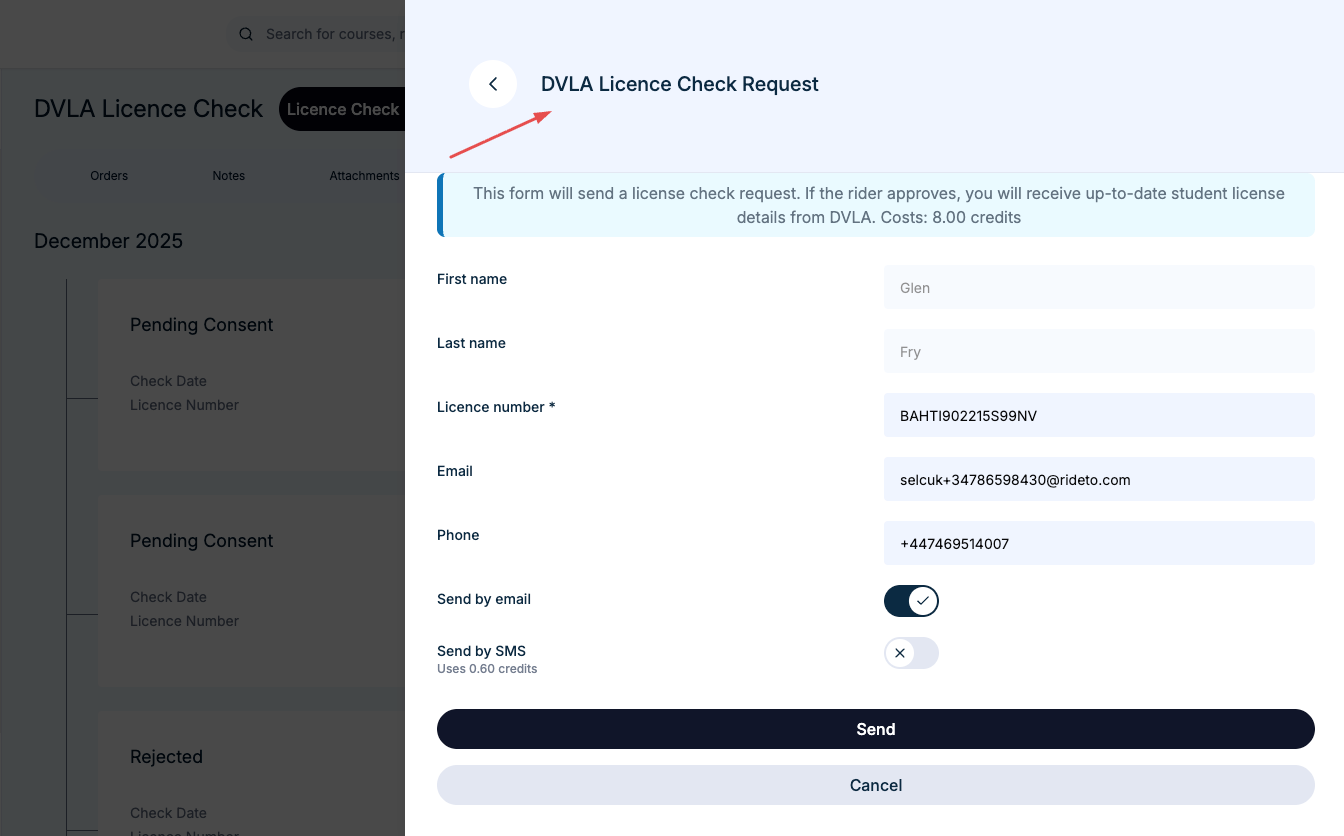Click the search magnifier icon
The image size is (1344, 836).
[245, 34]
